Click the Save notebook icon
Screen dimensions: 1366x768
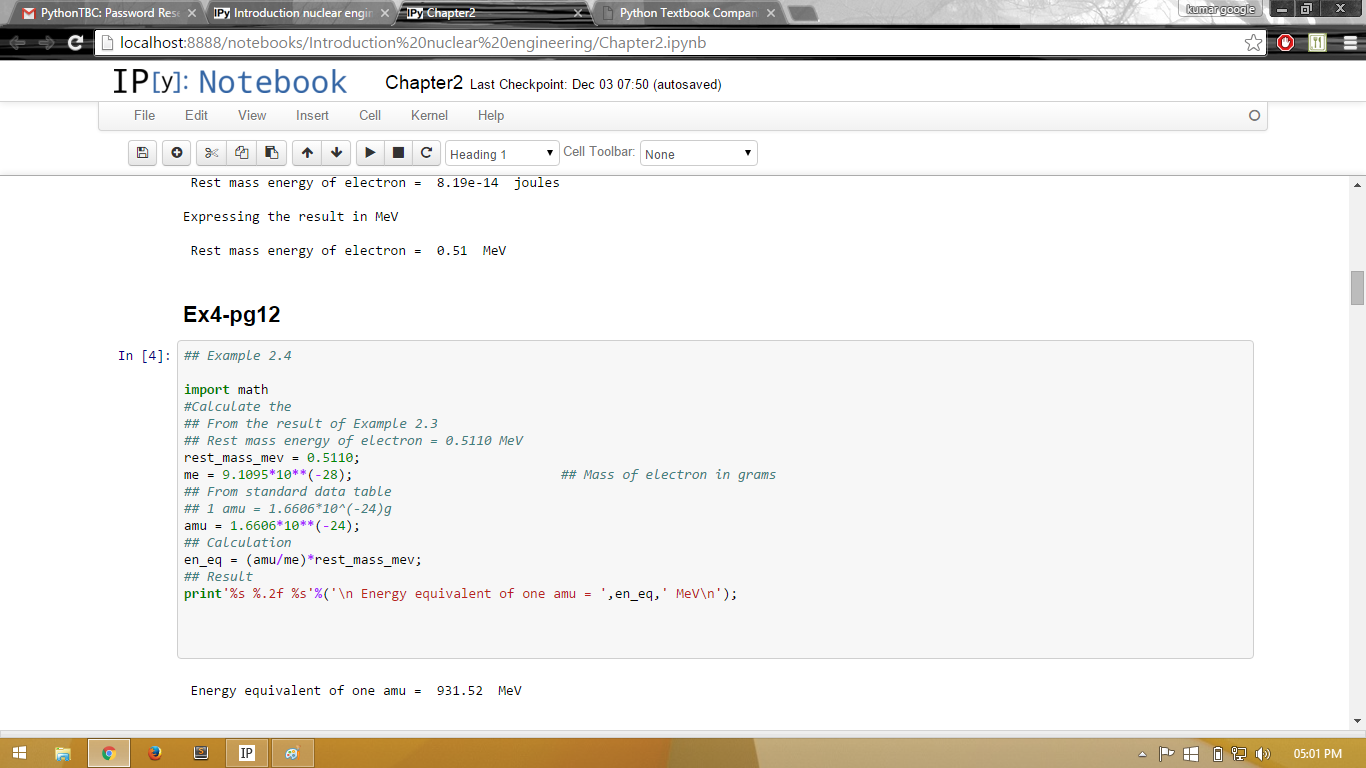click(142, 153)
